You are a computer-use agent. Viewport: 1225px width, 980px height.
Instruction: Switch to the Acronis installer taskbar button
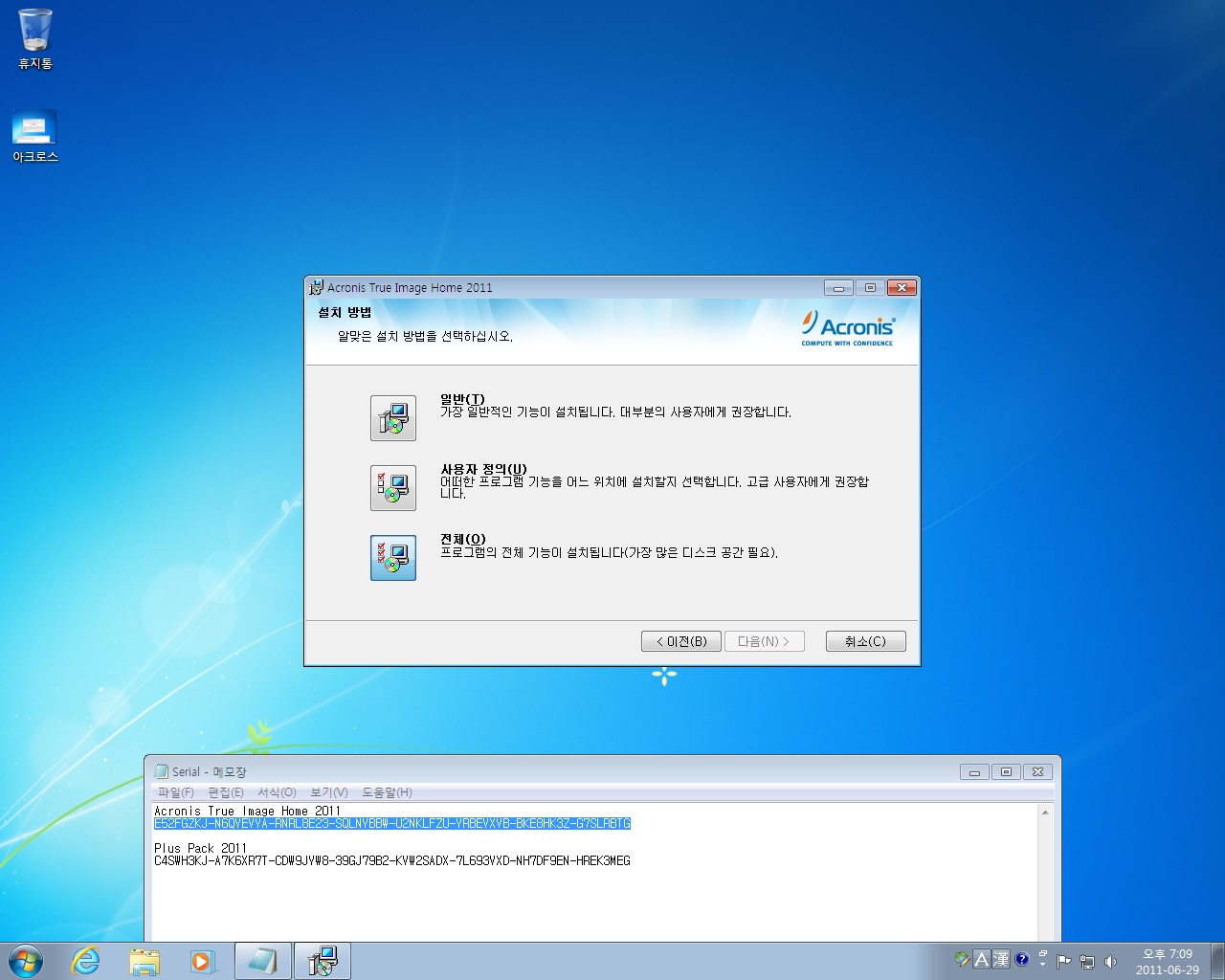(x=323, y=961)
